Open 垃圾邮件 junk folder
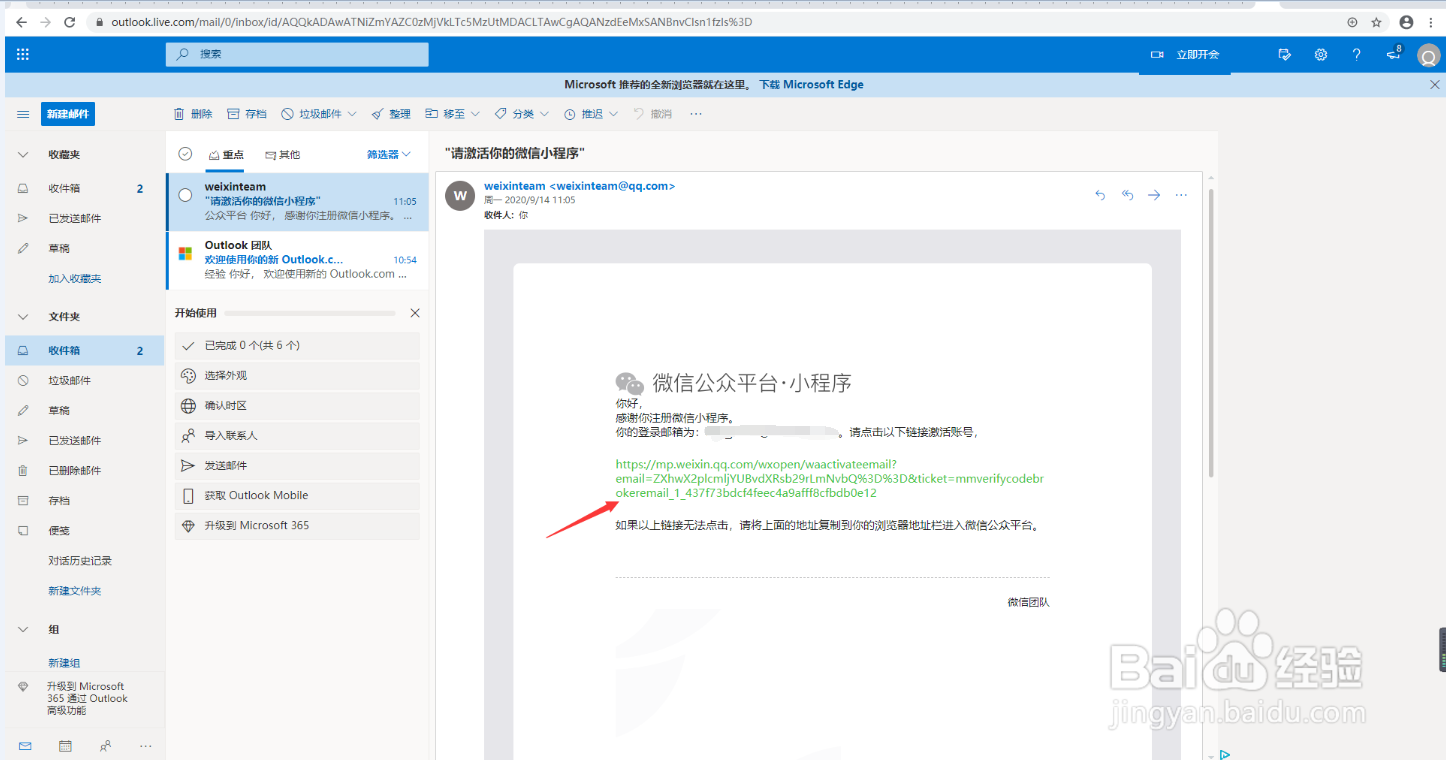Image resolution: width=1446 pixels, height=763 pixels. 84,380
